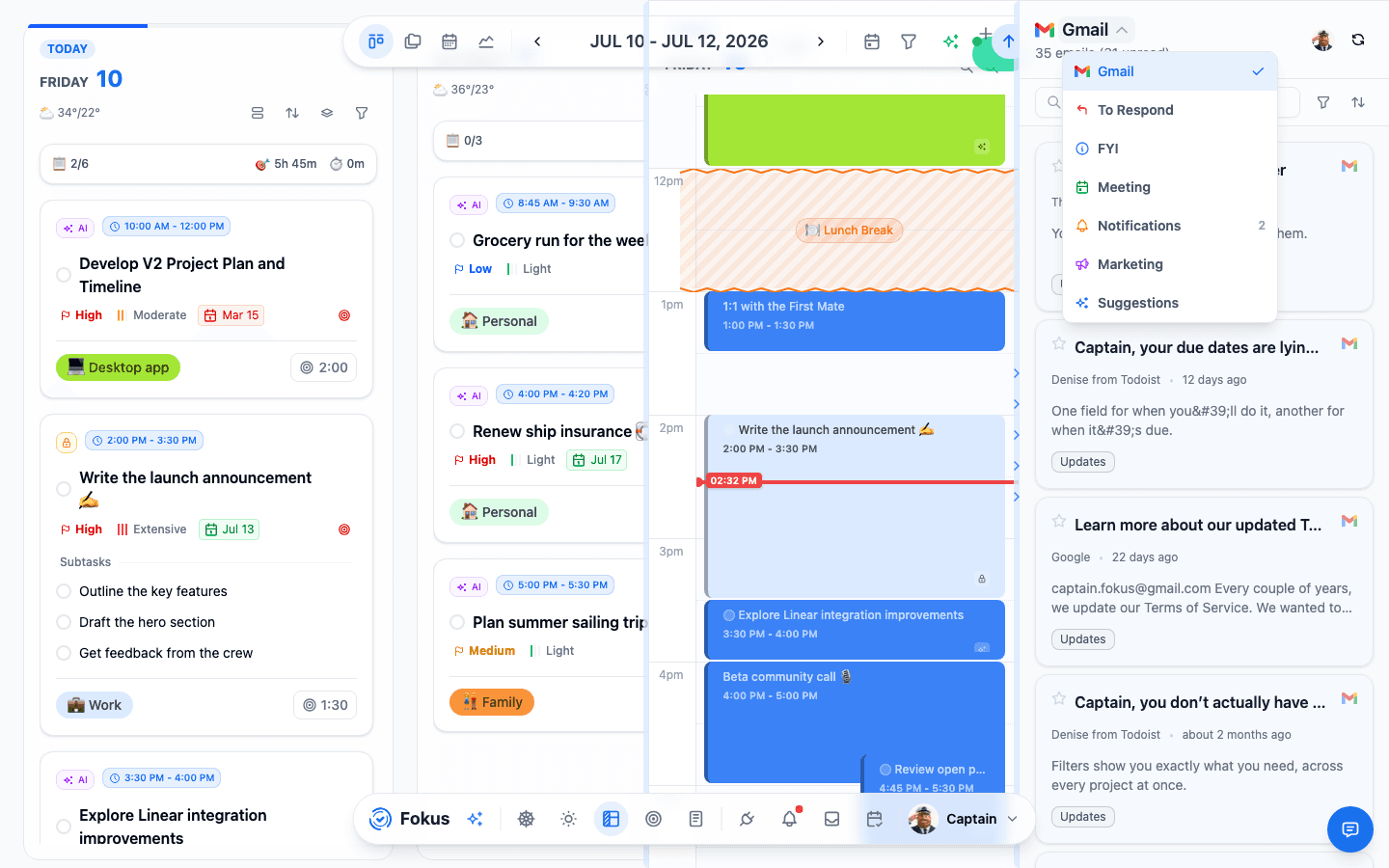
Task: Click Personal tag on Grocery run card
Action: click(x=499, y=321)
